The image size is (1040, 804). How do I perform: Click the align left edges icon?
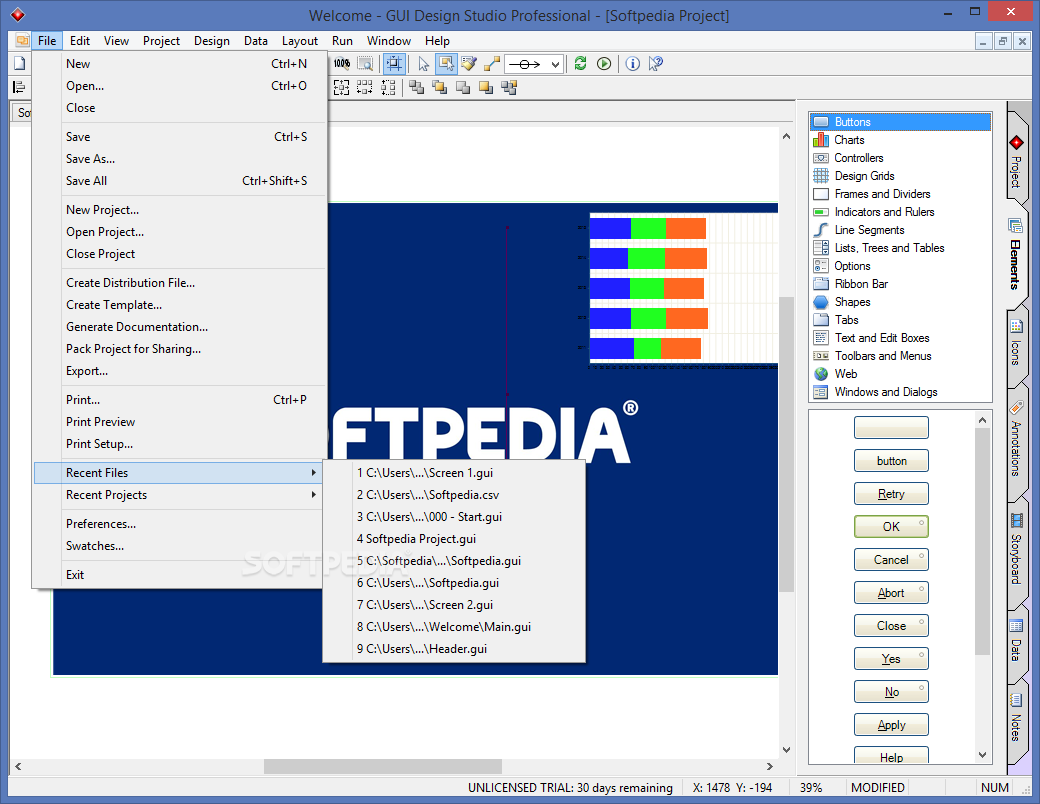pyautogui.click(x=20, y=87)
